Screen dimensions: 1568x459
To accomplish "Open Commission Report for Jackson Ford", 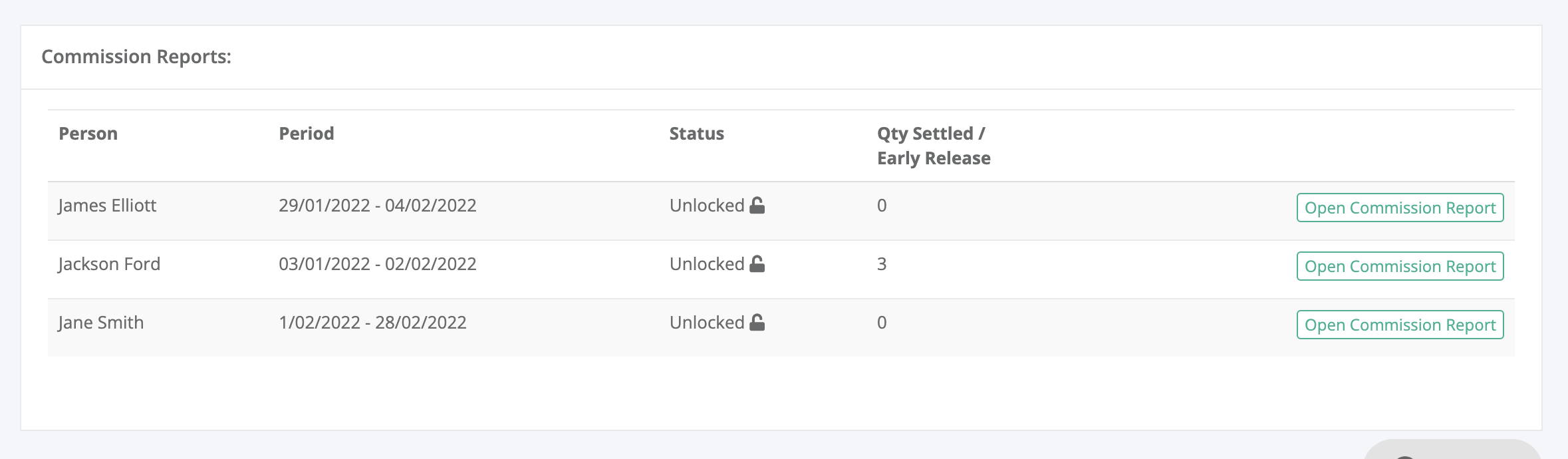I will [x=1400, y=266].
